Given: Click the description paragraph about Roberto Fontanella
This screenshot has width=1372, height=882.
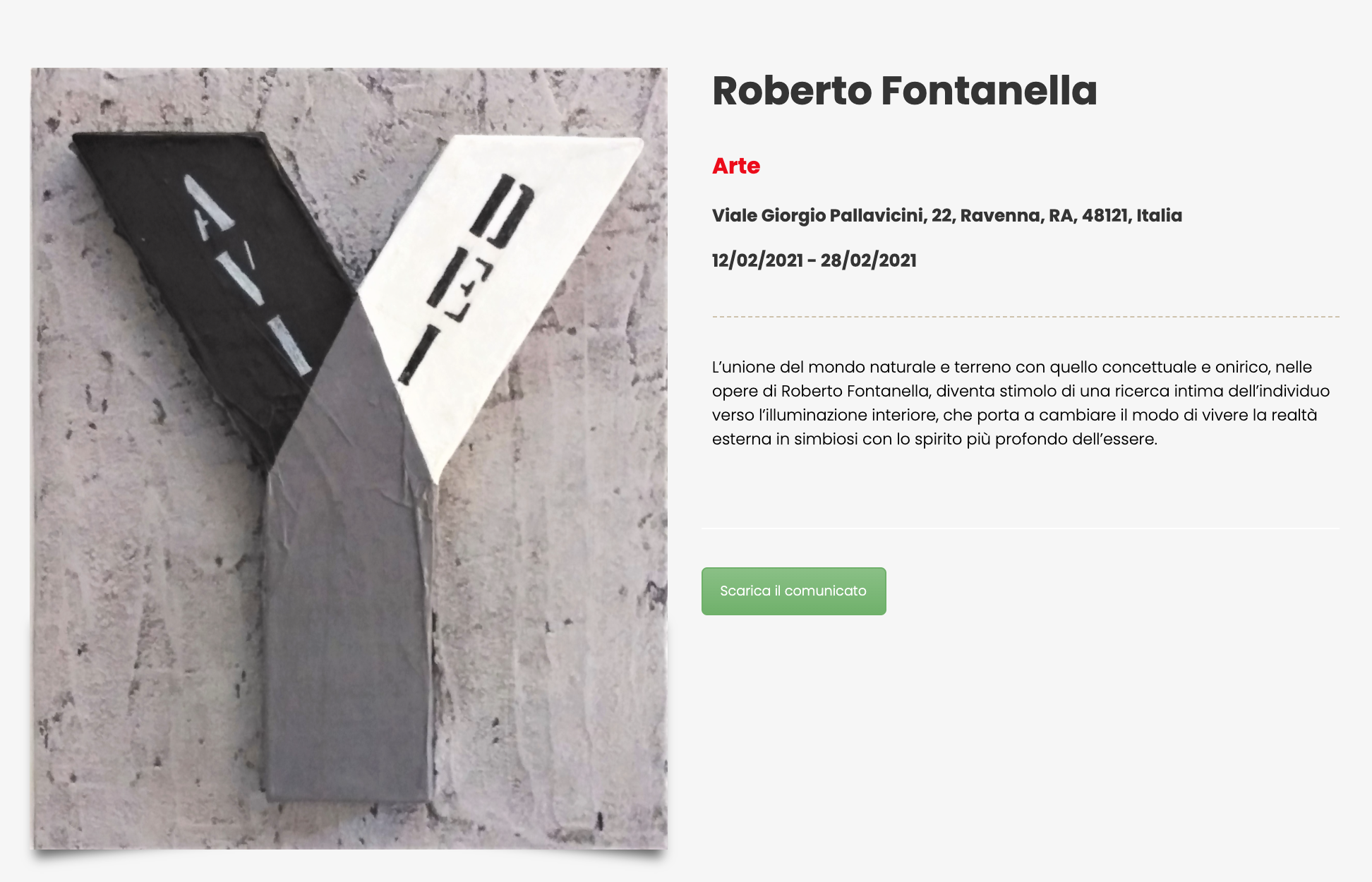Looking at the screenshot, I should [1021, 403].
